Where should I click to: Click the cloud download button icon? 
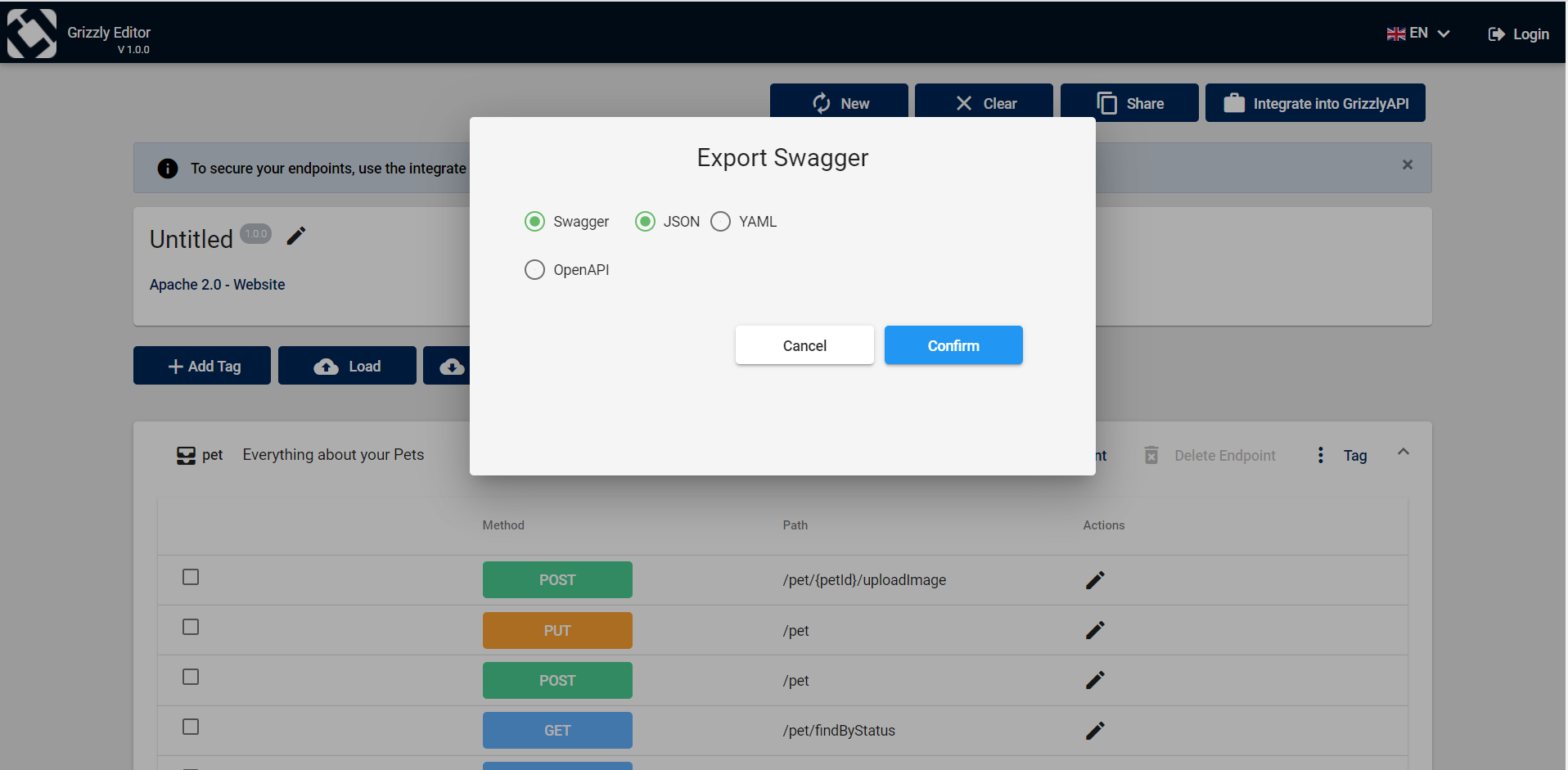(x=452, y=367)
